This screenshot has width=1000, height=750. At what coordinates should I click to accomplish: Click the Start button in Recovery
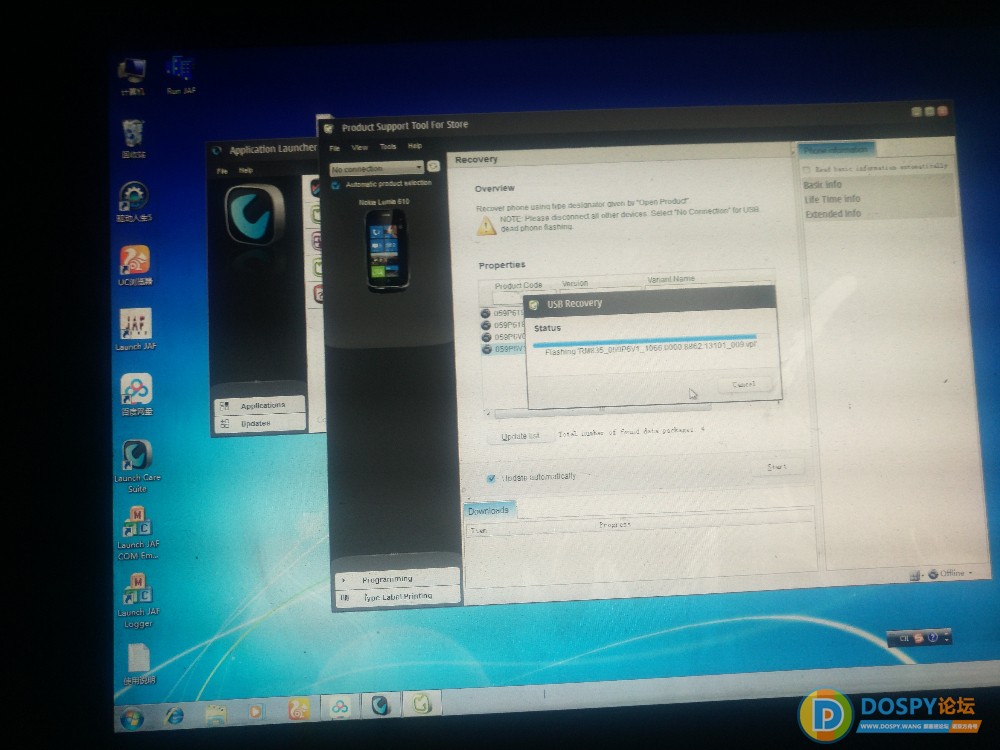coord(776,467)
